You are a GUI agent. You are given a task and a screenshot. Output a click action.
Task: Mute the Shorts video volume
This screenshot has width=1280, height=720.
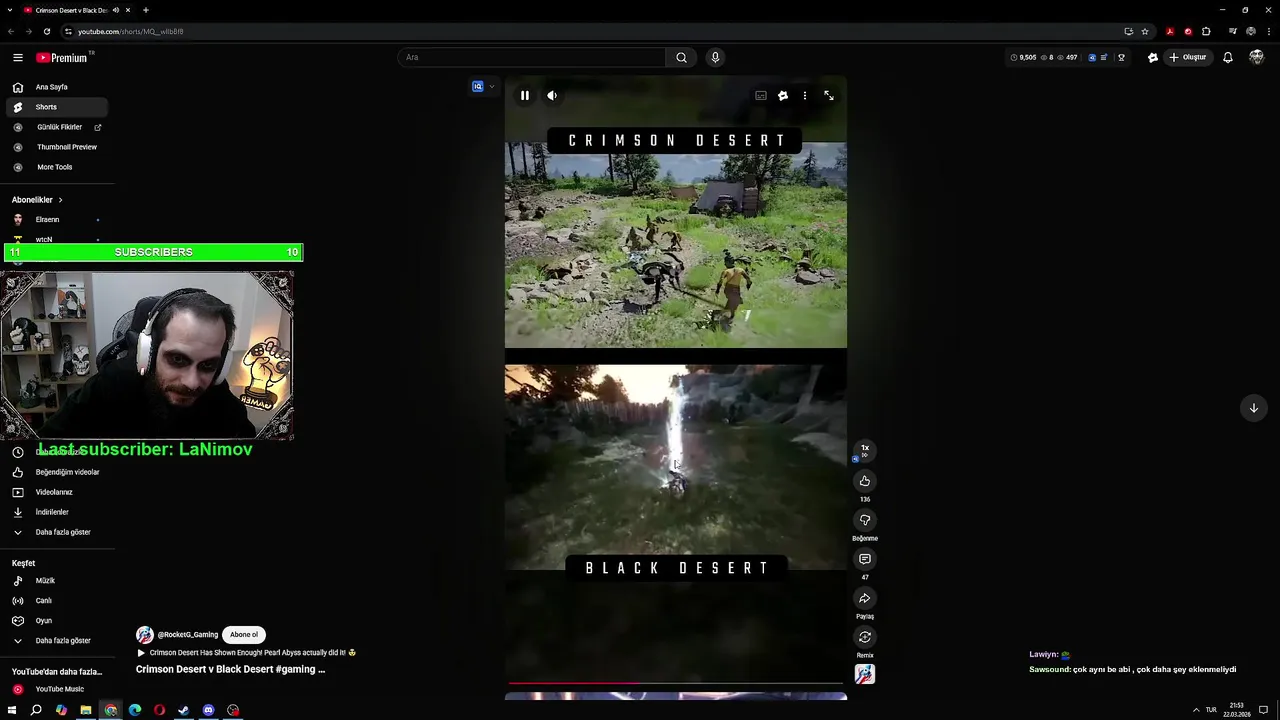pos(552,95)
